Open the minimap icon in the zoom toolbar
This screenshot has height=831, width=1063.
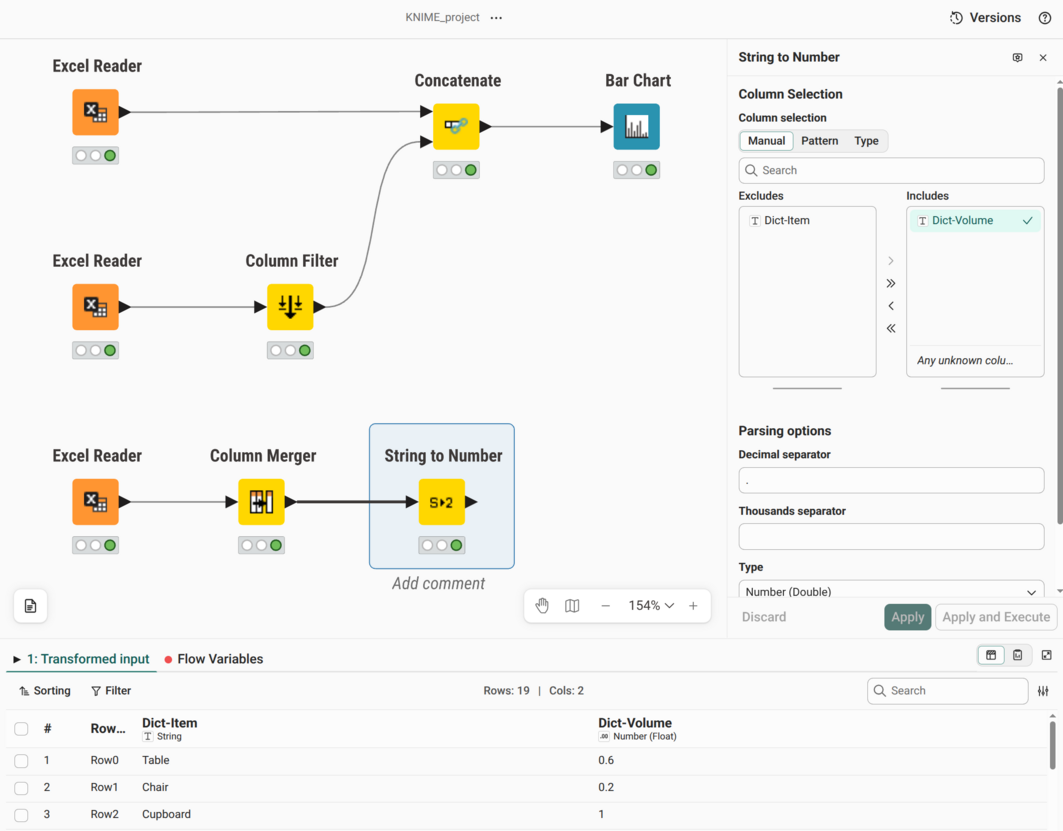[572, 605]
